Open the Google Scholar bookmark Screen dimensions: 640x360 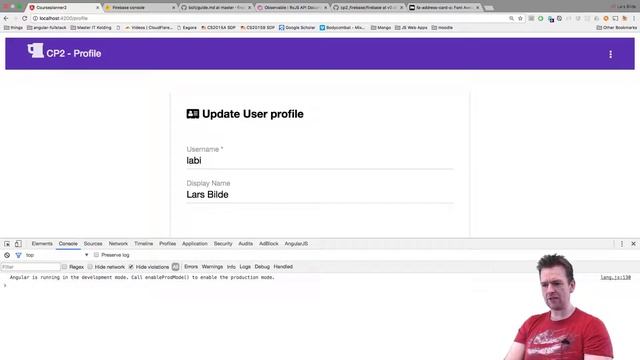[x=297, y=28]
